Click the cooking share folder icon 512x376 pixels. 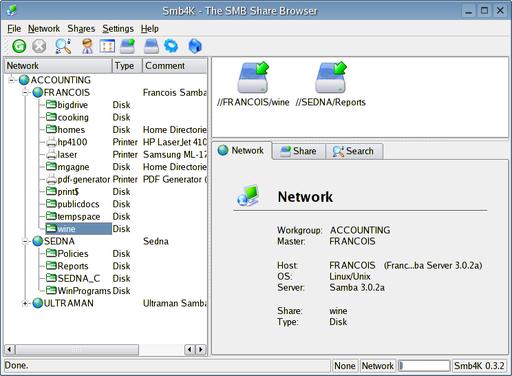(51, 117)
